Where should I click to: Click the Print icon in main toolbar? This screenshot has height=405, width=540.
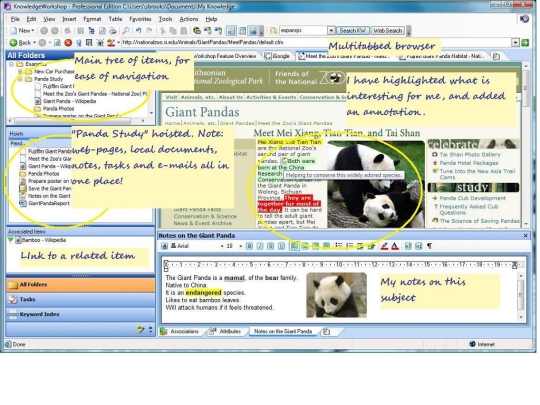[113, 31]
